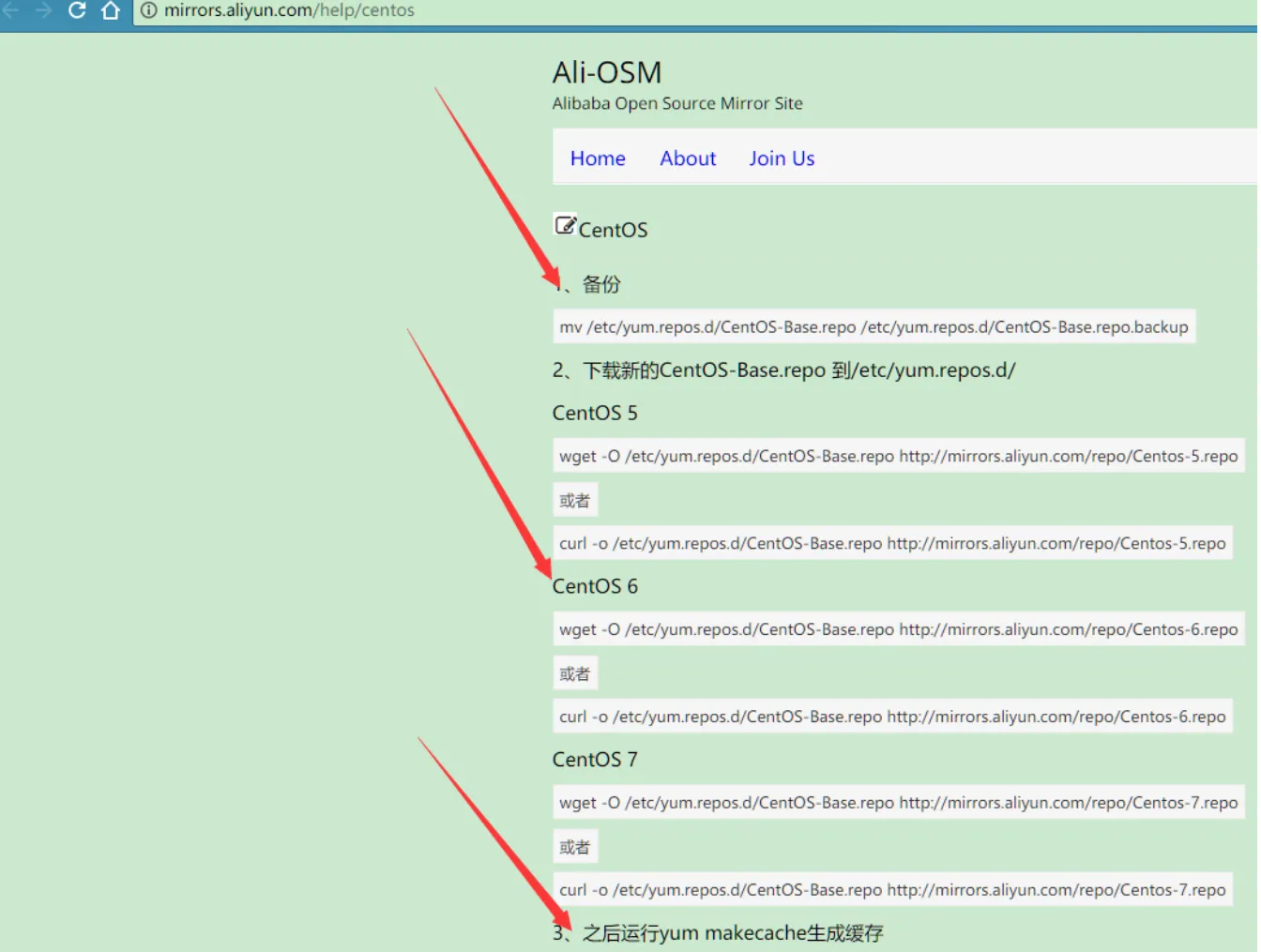Viewport: 1261px width, 952px height.
Task: Select the wget command for Centos-5.repo
Action: coord(898,456)
